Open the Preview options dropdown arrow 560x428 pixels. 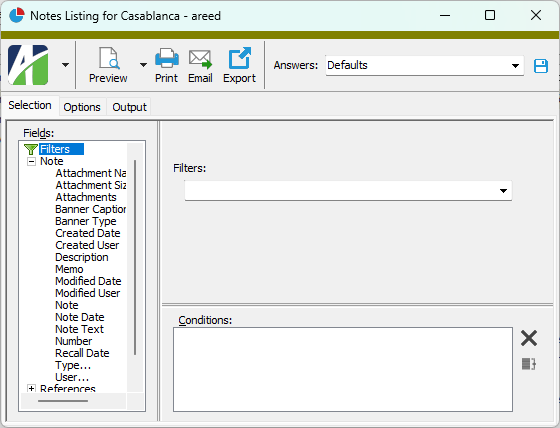143,65
